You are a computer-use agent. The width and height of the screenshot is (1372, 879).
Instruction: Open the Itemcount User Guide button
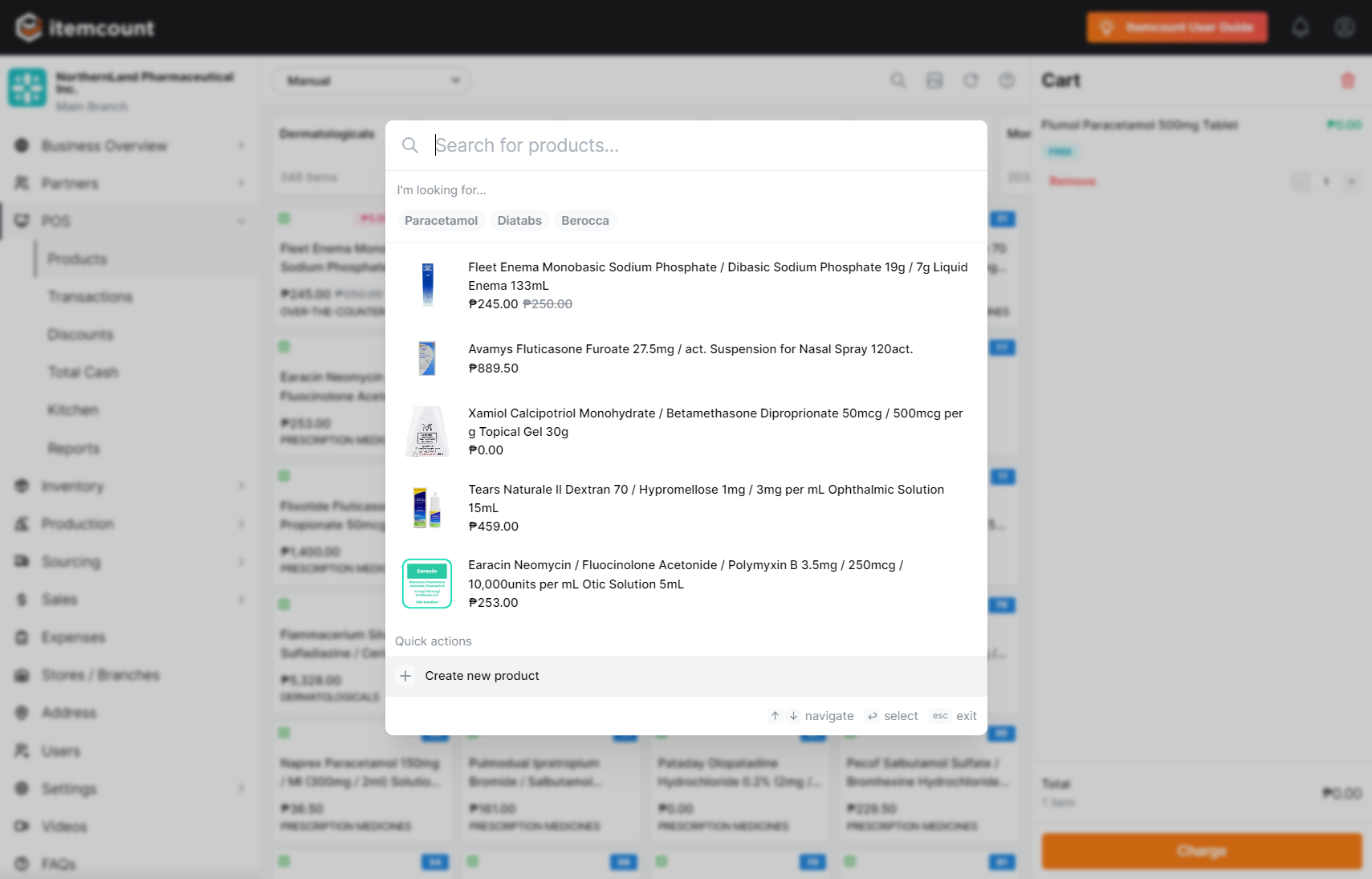click(1177, 27)
